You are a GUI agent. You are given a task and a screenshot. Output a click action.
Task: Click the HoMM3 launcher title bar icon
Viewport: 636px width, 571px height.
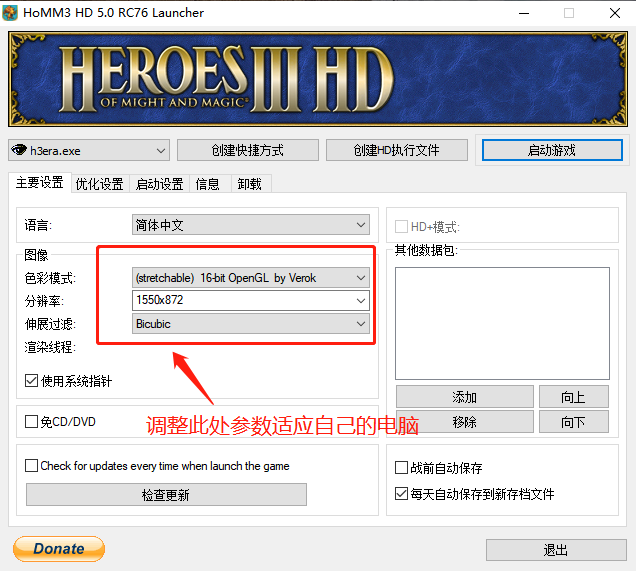coord(10,13)
